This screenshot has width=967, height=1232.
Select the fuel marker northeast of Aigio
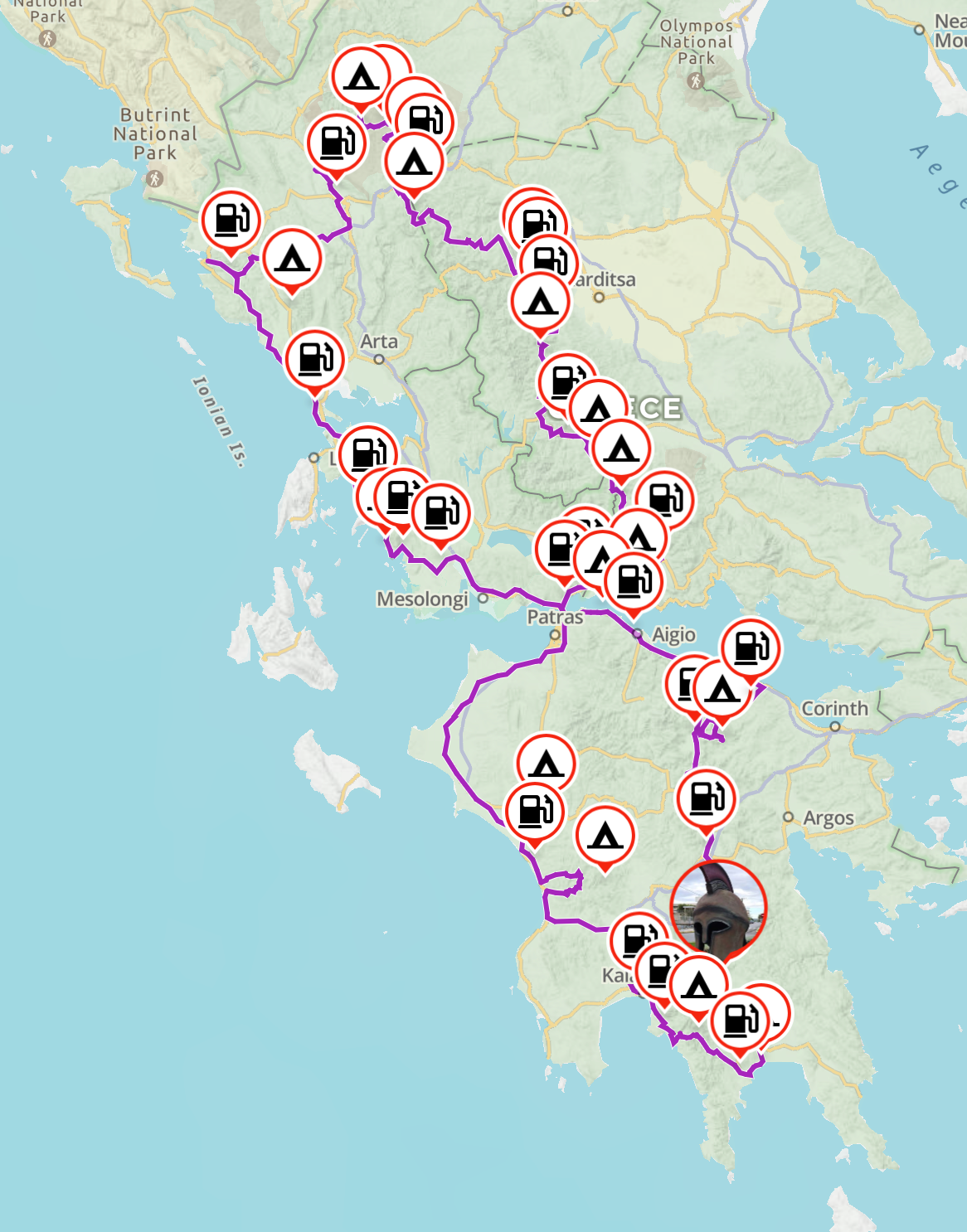(751, 648)
